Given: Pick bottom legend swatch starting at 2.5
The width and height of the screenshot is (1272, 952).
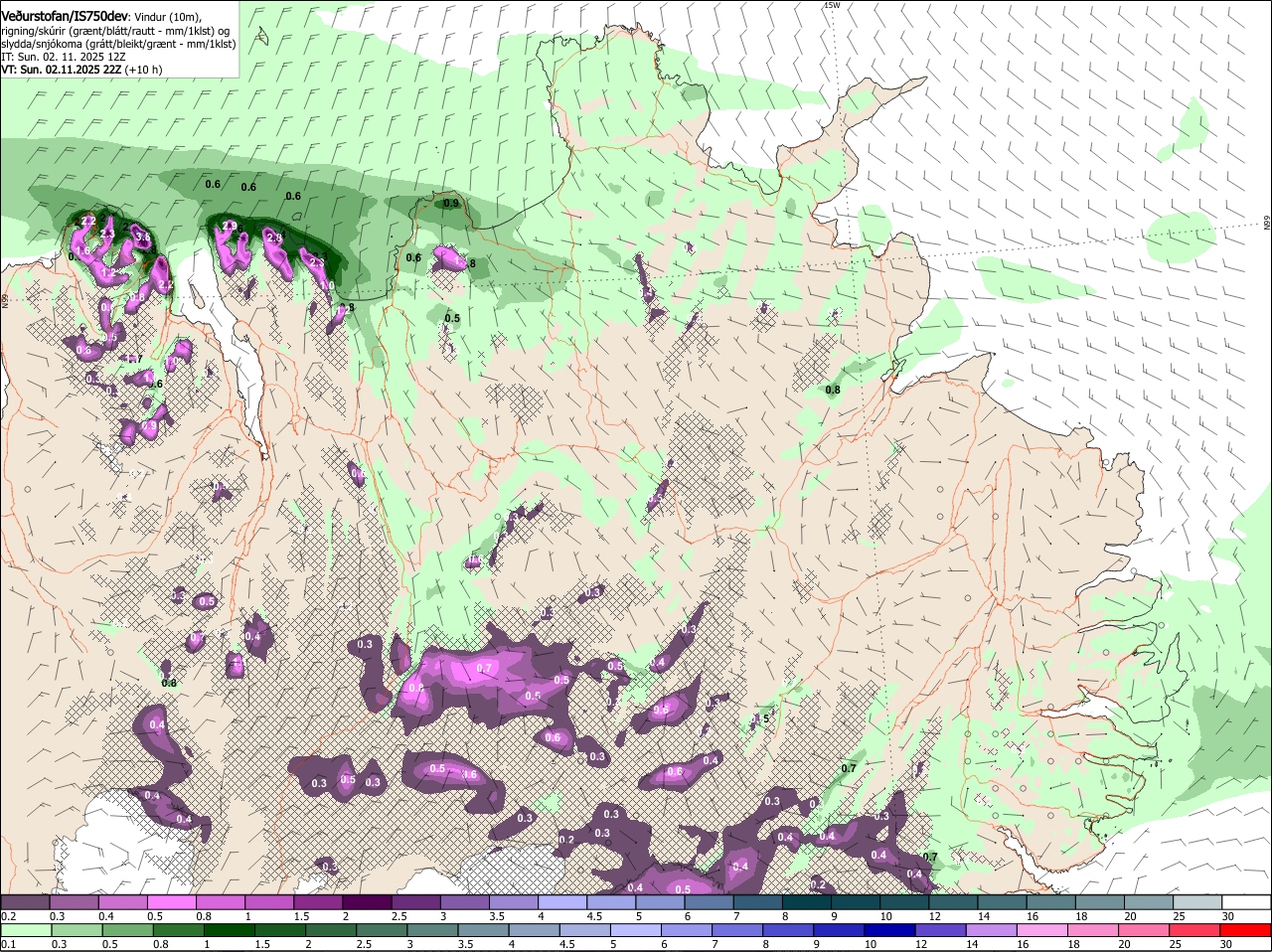Looking at the screenshot, I should tap(382, 931).
